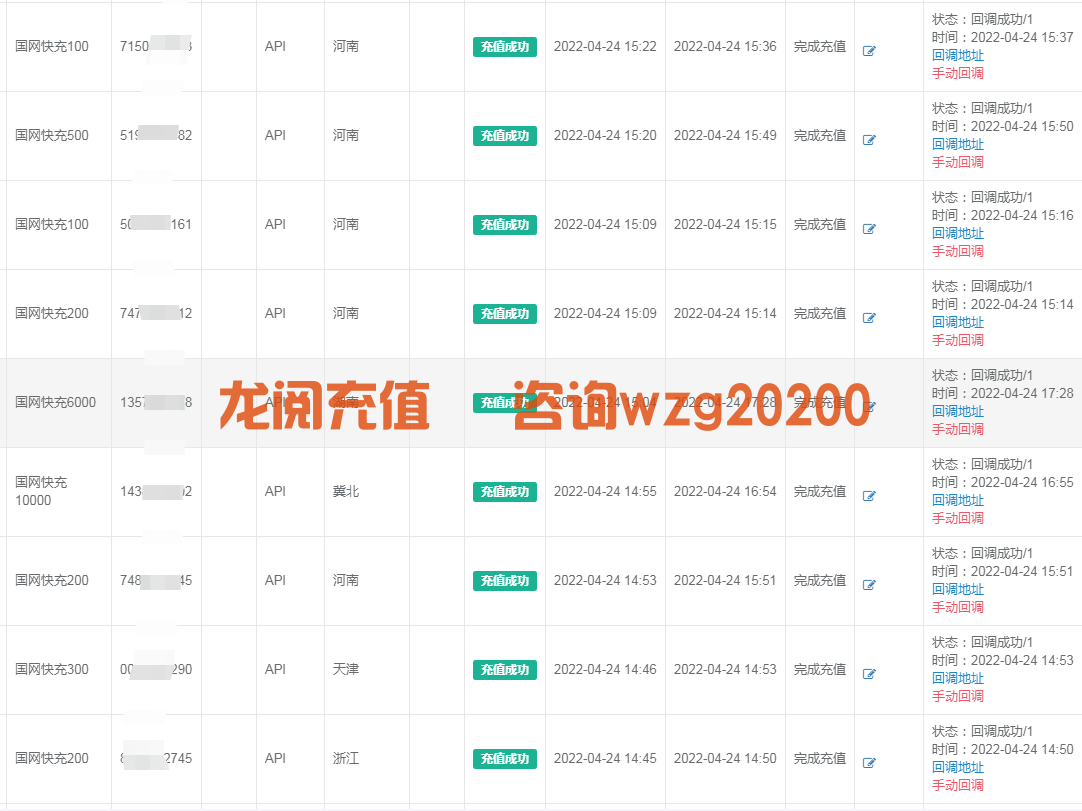Open 回调地址 for callback time 15:37
Screen dimensions: 1082x811
pos(958,55)
